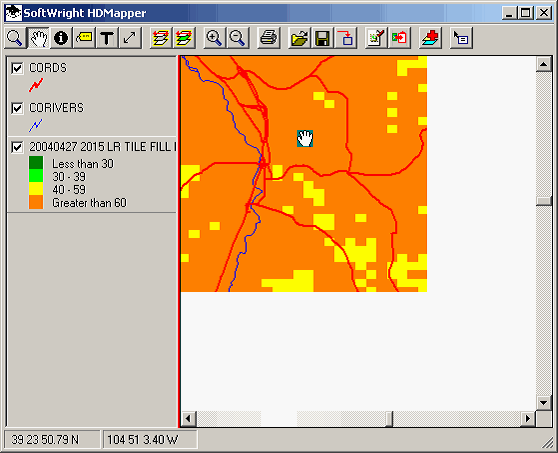The width and height of the screenshot is (558, 453).
Task: Click the add layer red plus icon
Action: (x=430, y=38)
